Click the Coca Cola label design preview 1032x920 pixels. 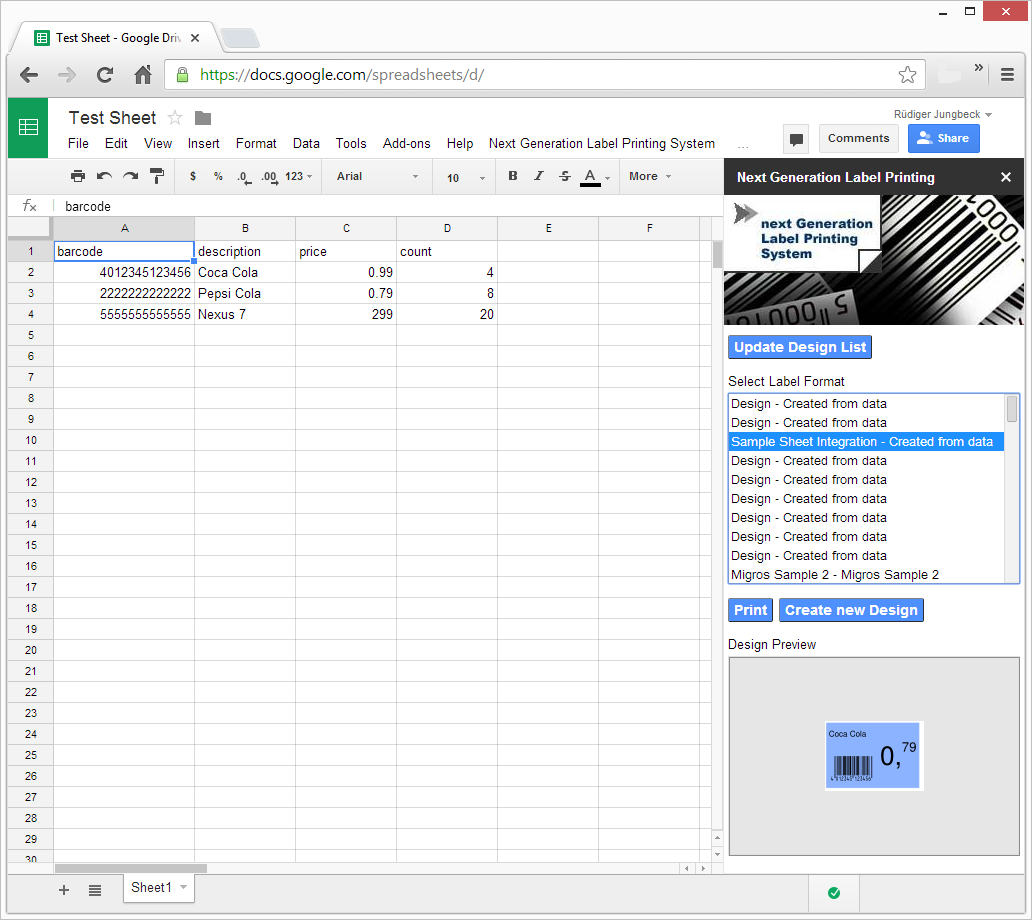[874, 756]
